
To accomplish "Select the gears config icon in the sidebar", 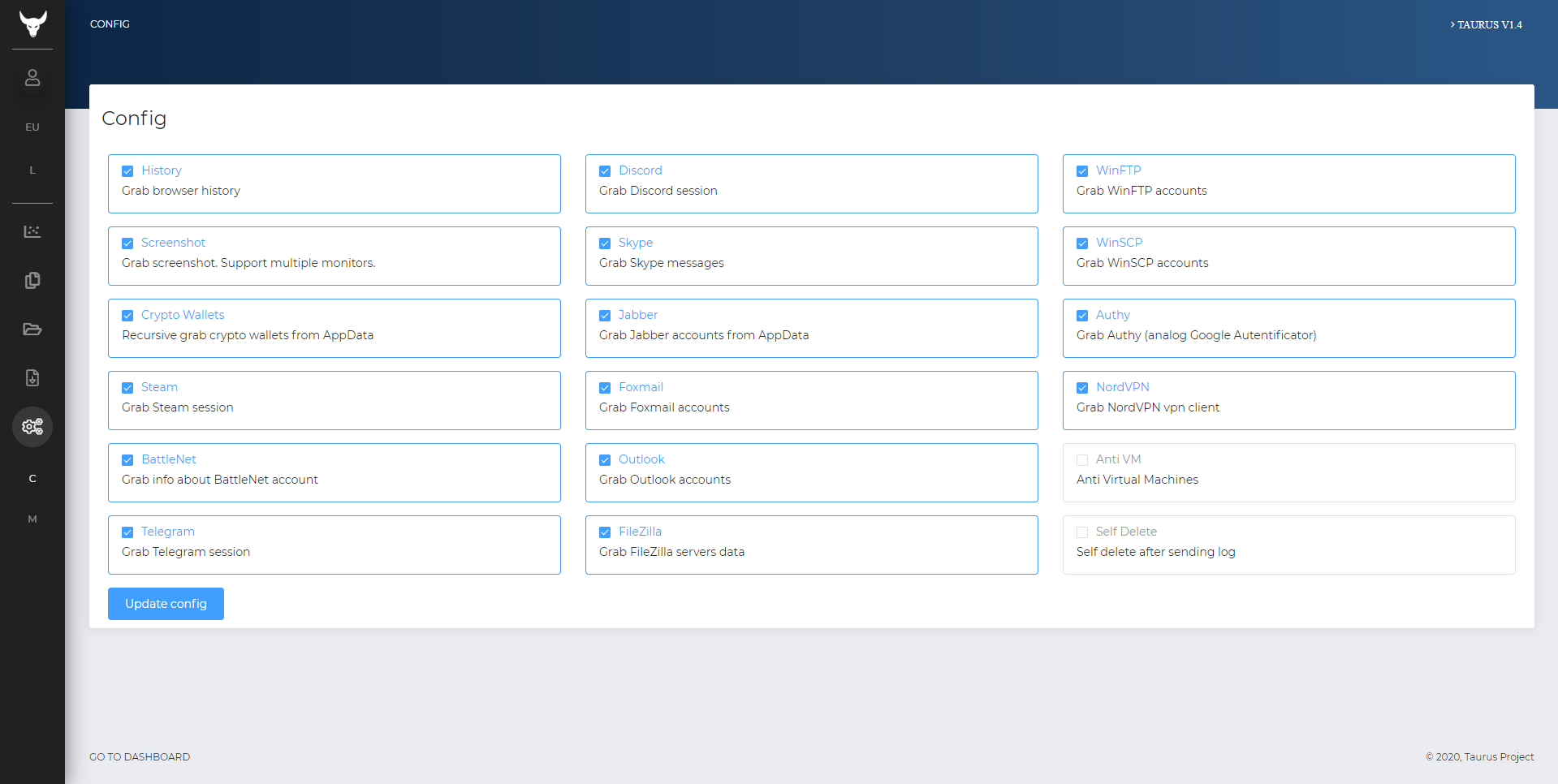I will point(32,427).
